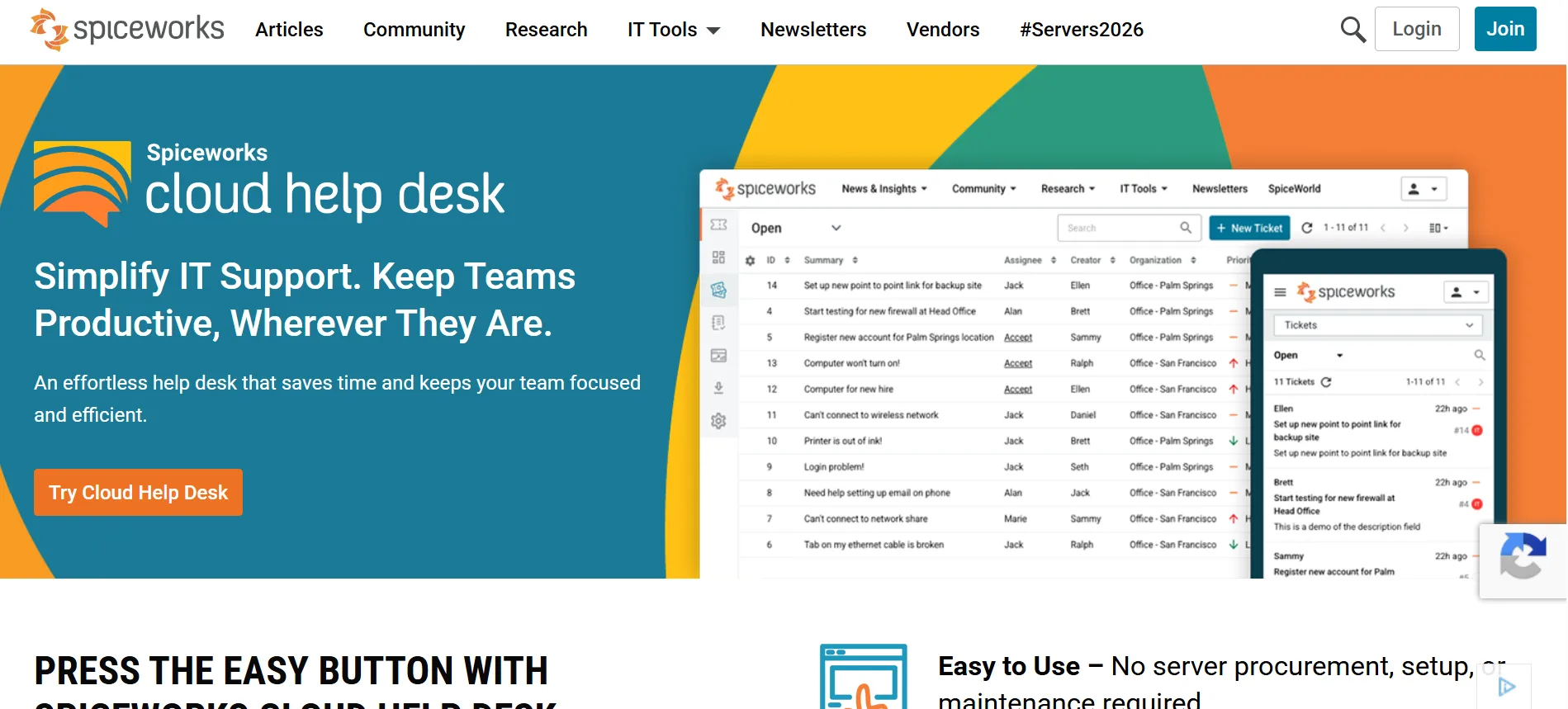Open ticket 'Tab on my ethernet cable is broken'

point(874,545)
